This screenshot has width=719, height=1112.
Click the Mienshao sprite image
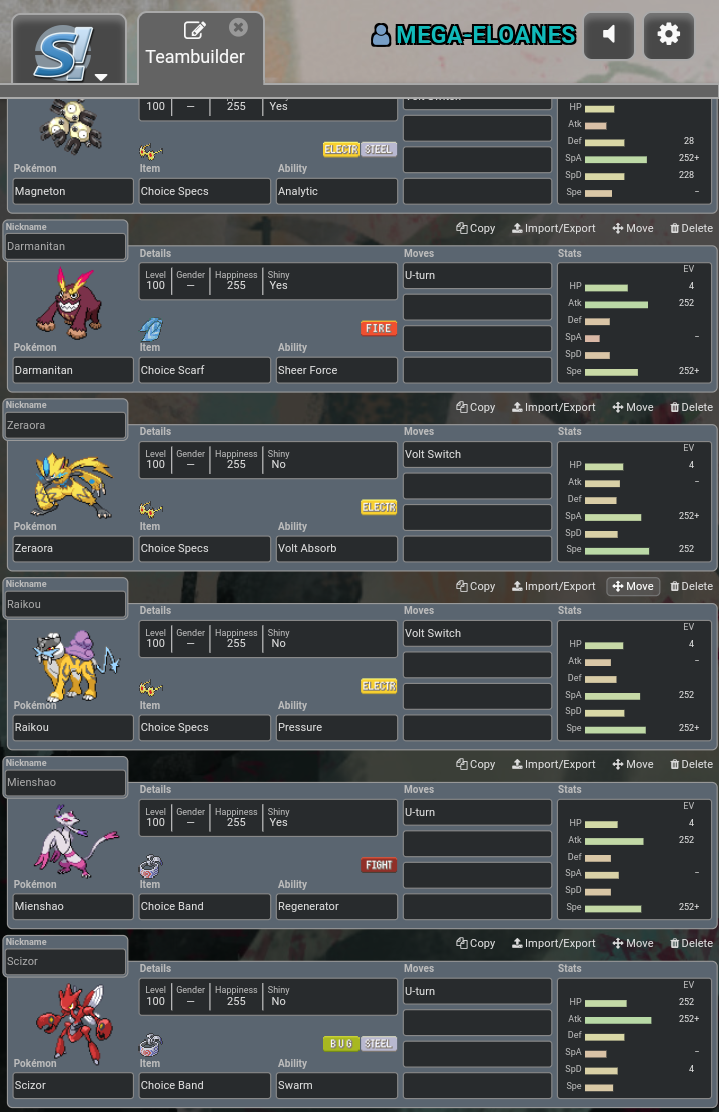pos(75,842)
